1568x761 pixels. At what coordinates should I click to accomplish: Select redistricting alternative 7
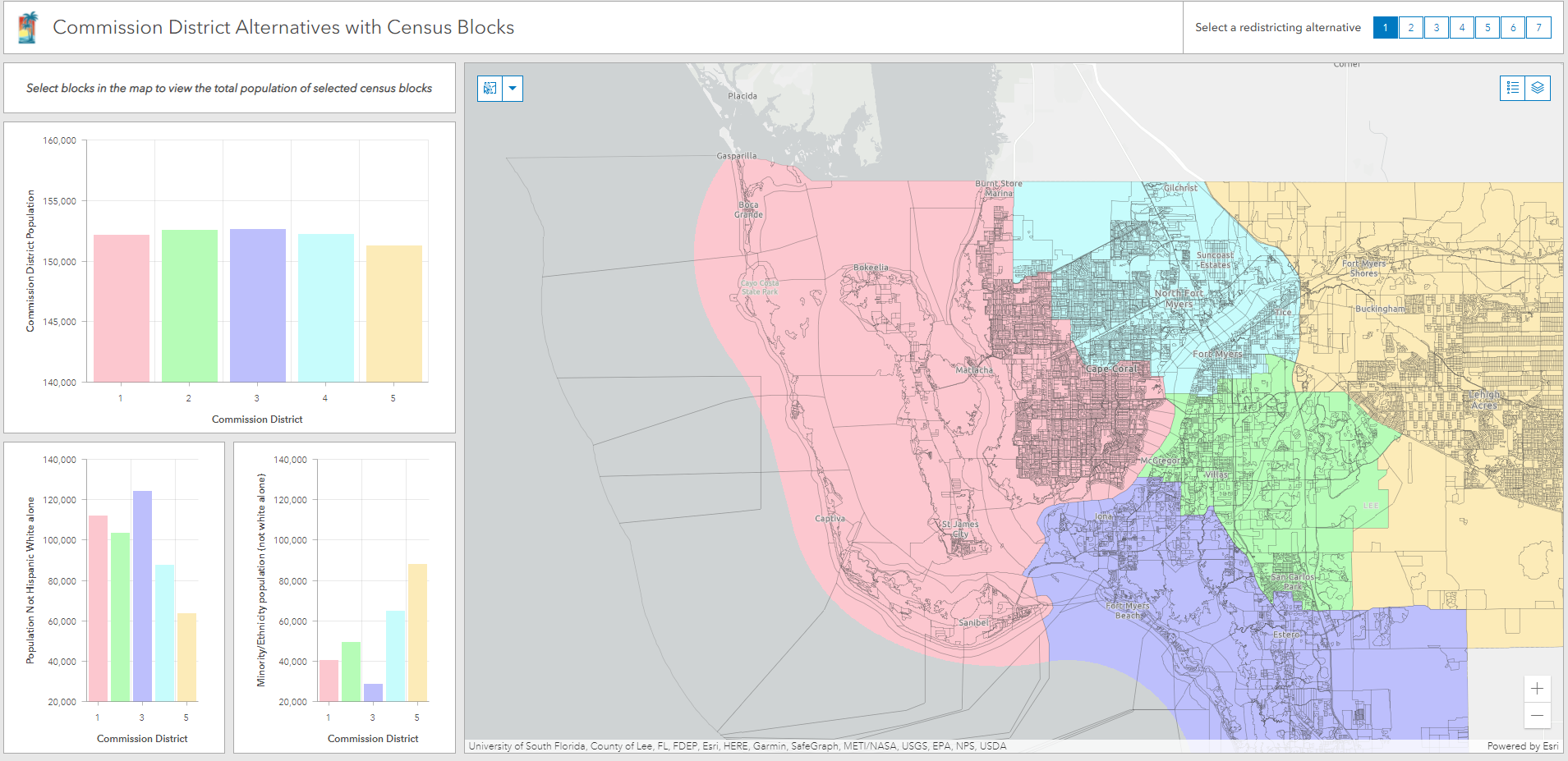(x=1538, y=28)
